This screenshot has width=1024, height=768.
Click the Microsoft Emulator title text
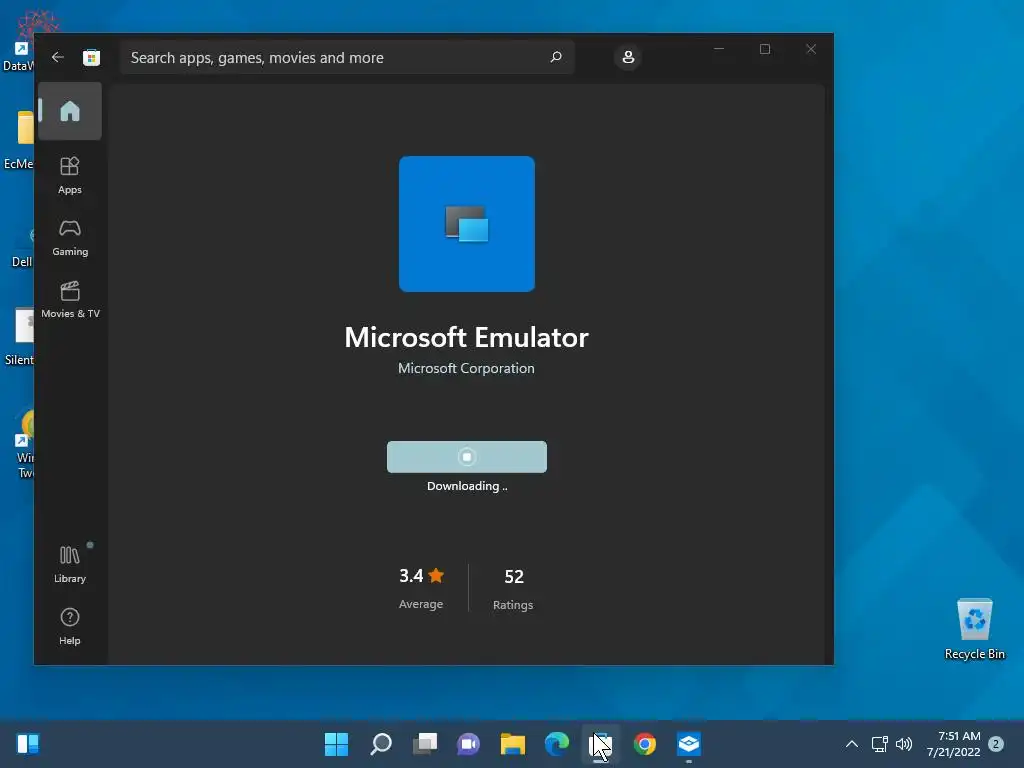[466, 338]
